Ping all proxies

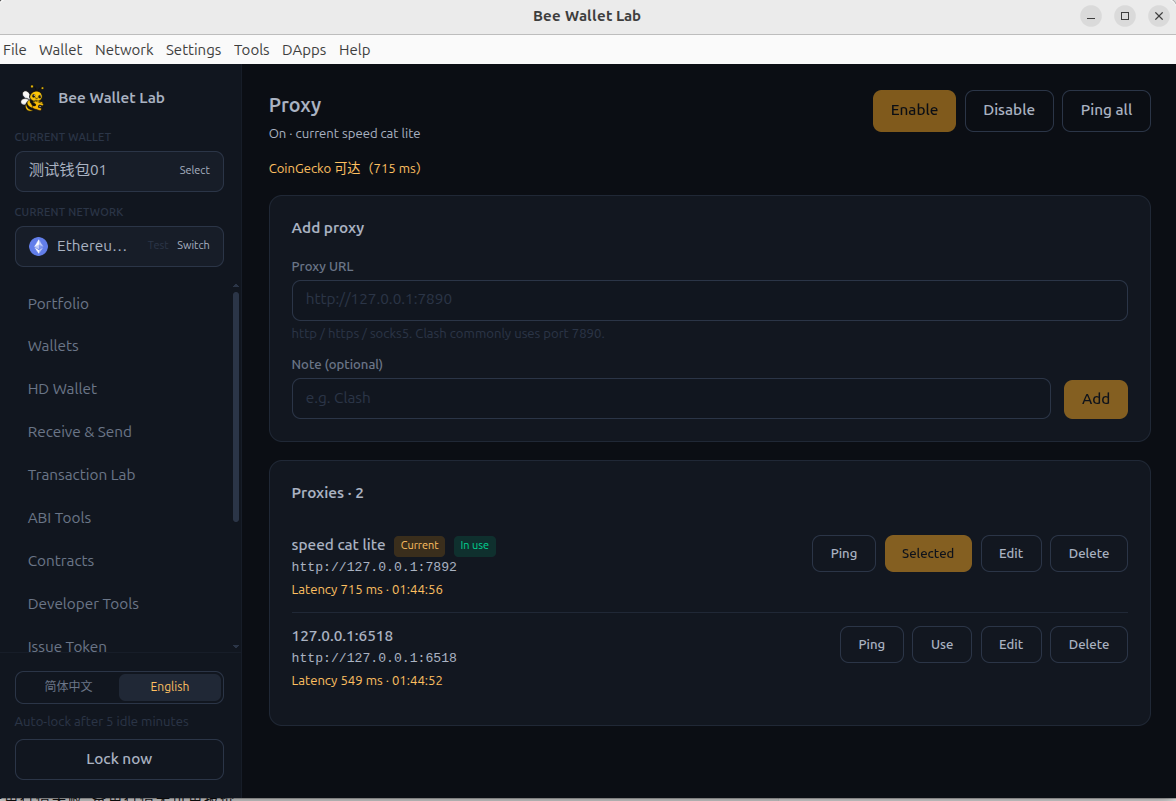[x=1106, y=110]
